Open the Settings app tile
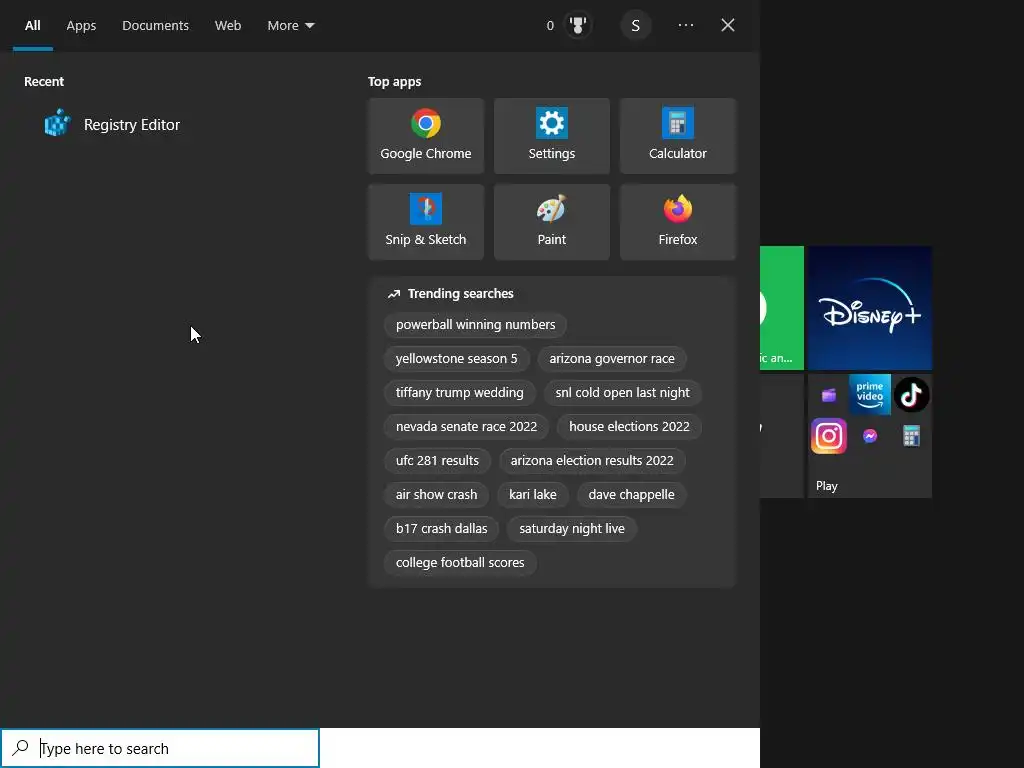Viewport: 1024px width, 768px height. pos(552,136)
